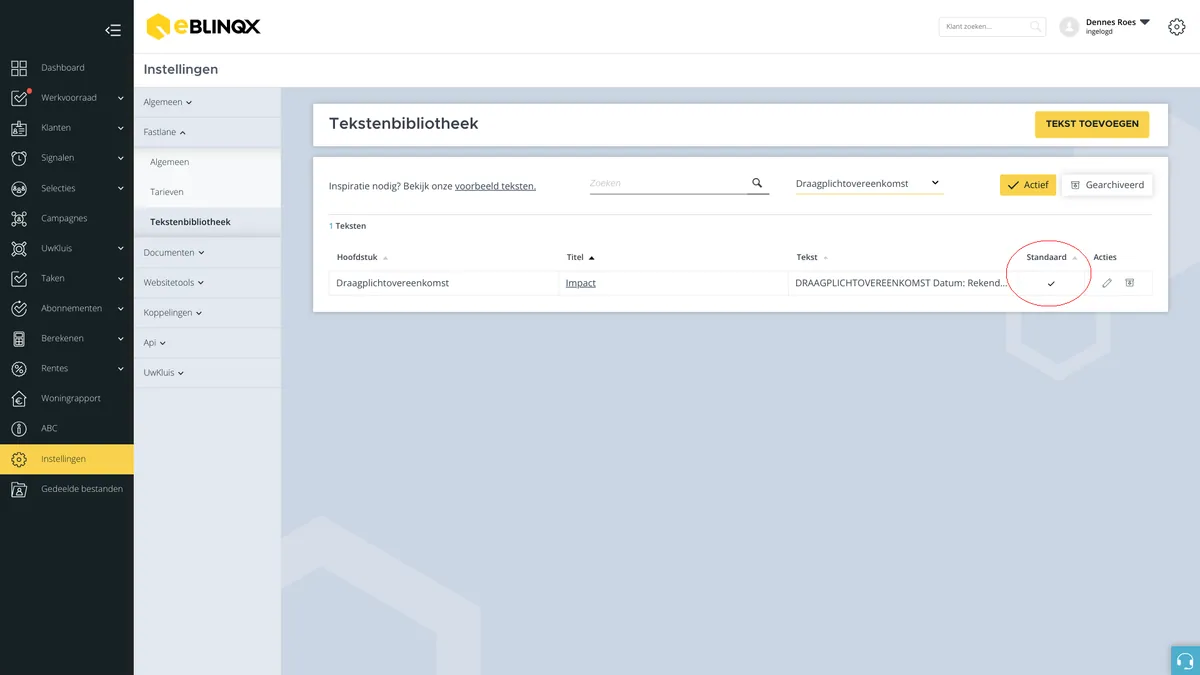This screenshot has width=1200, height=675.
Task: Expand the Api settings section
Action: pos(155,343)
